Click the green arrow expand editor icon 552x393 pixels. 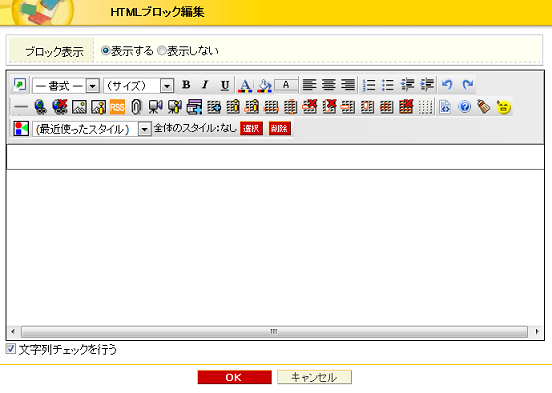coord(20,85)
